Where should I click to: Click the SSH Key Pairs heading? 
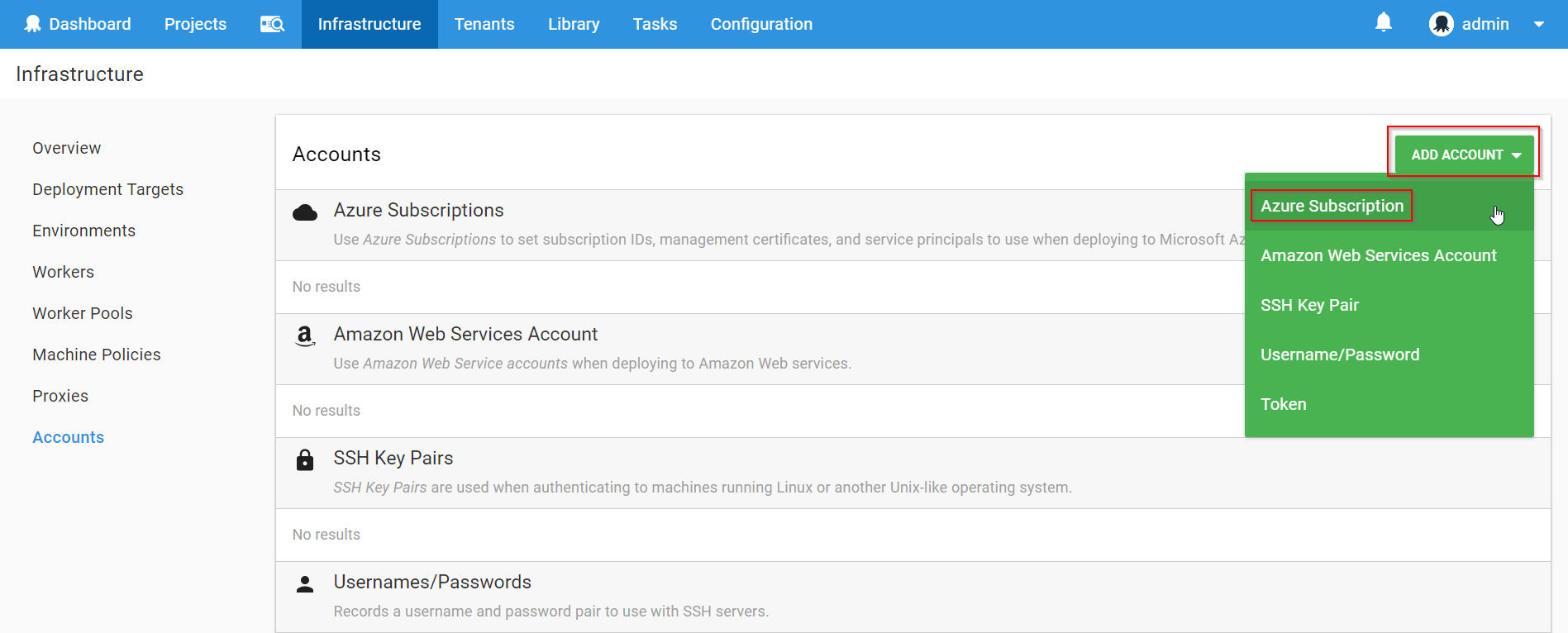coord(393,458)
